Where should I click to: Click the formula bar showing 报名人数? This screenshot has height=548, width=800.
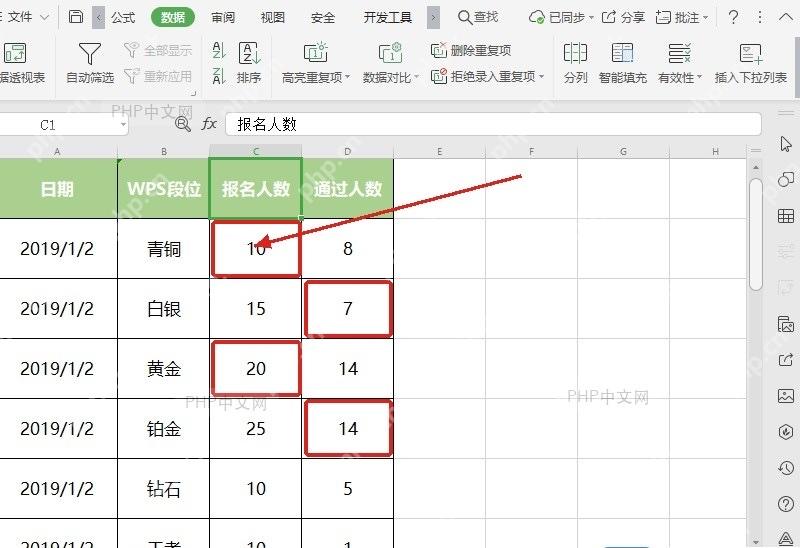pos(493,124)
